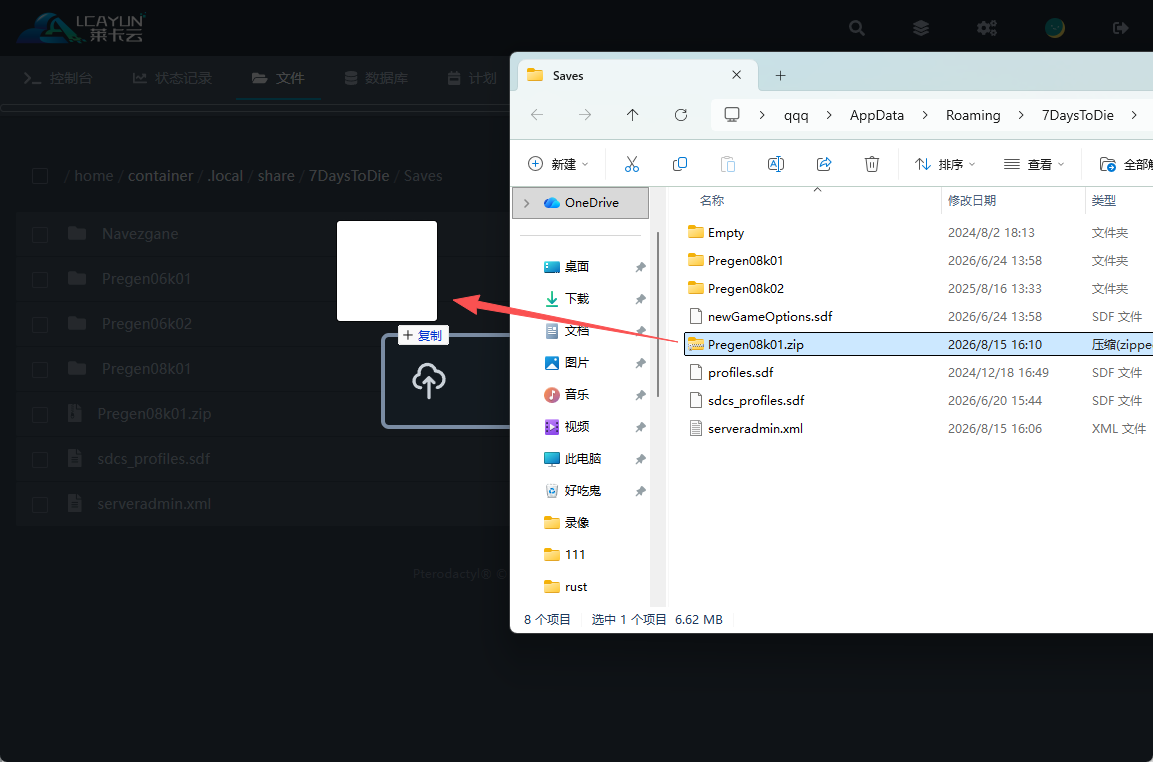Refresh the Explorer Saves folder
Viewport: 1153px width, 762px height.
[x=681, y=115]
